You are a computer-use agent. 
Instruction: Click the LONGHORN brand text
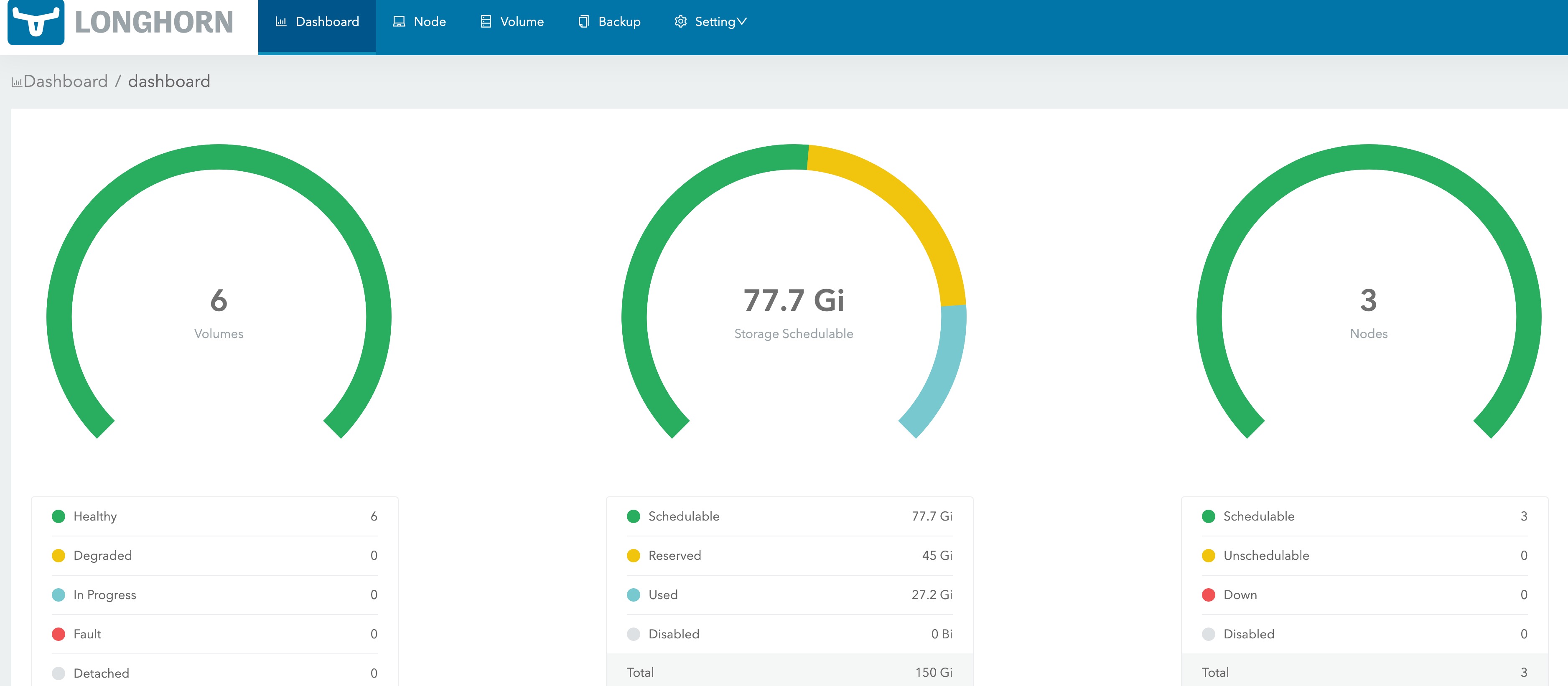[x=154, y=23]
